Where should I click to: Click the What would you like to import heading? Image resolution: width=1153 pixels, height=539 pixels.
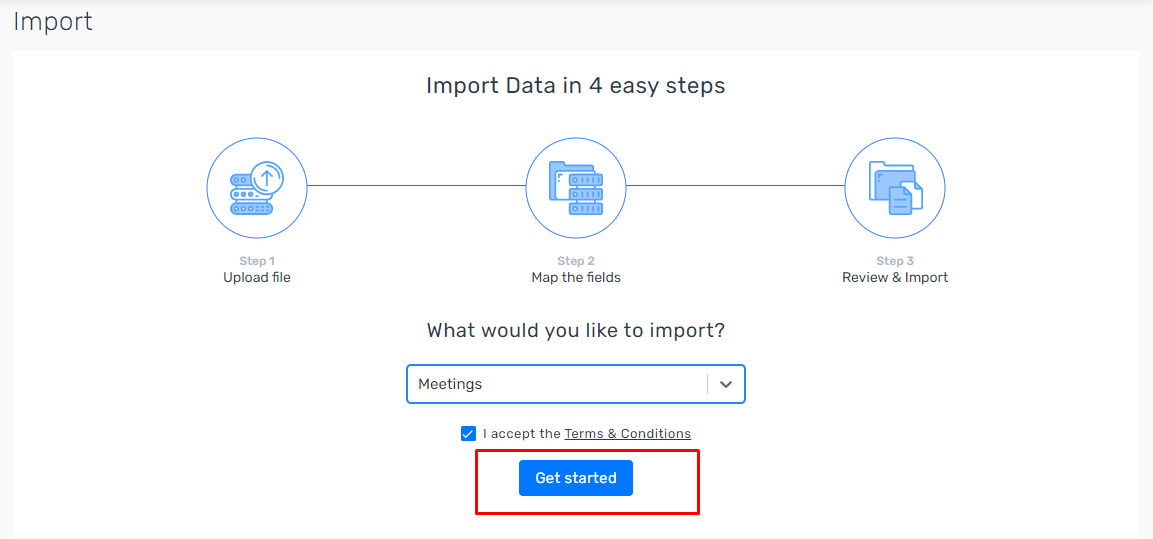click(x=576, y=330)
